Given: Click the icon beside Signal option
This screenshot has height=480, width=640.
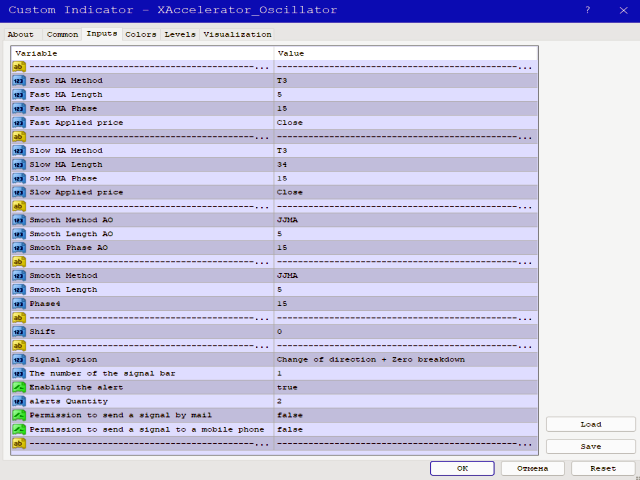Looking at the screenshot, I should [19, 360].
